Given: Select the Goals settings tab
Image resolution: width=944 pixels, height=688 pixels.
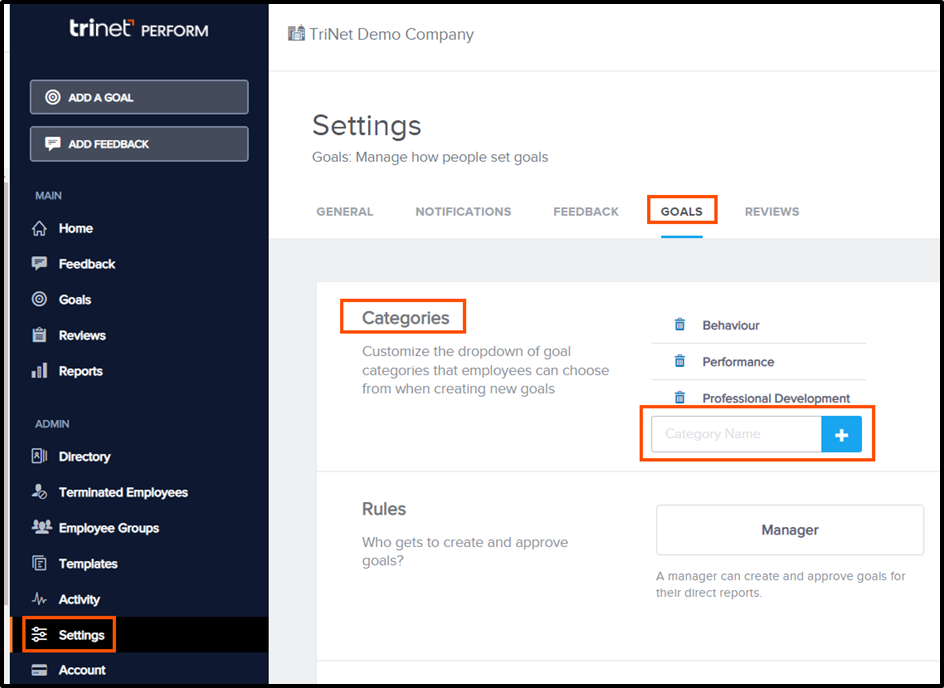Looking at the screenshot, I should pos(682,212).
